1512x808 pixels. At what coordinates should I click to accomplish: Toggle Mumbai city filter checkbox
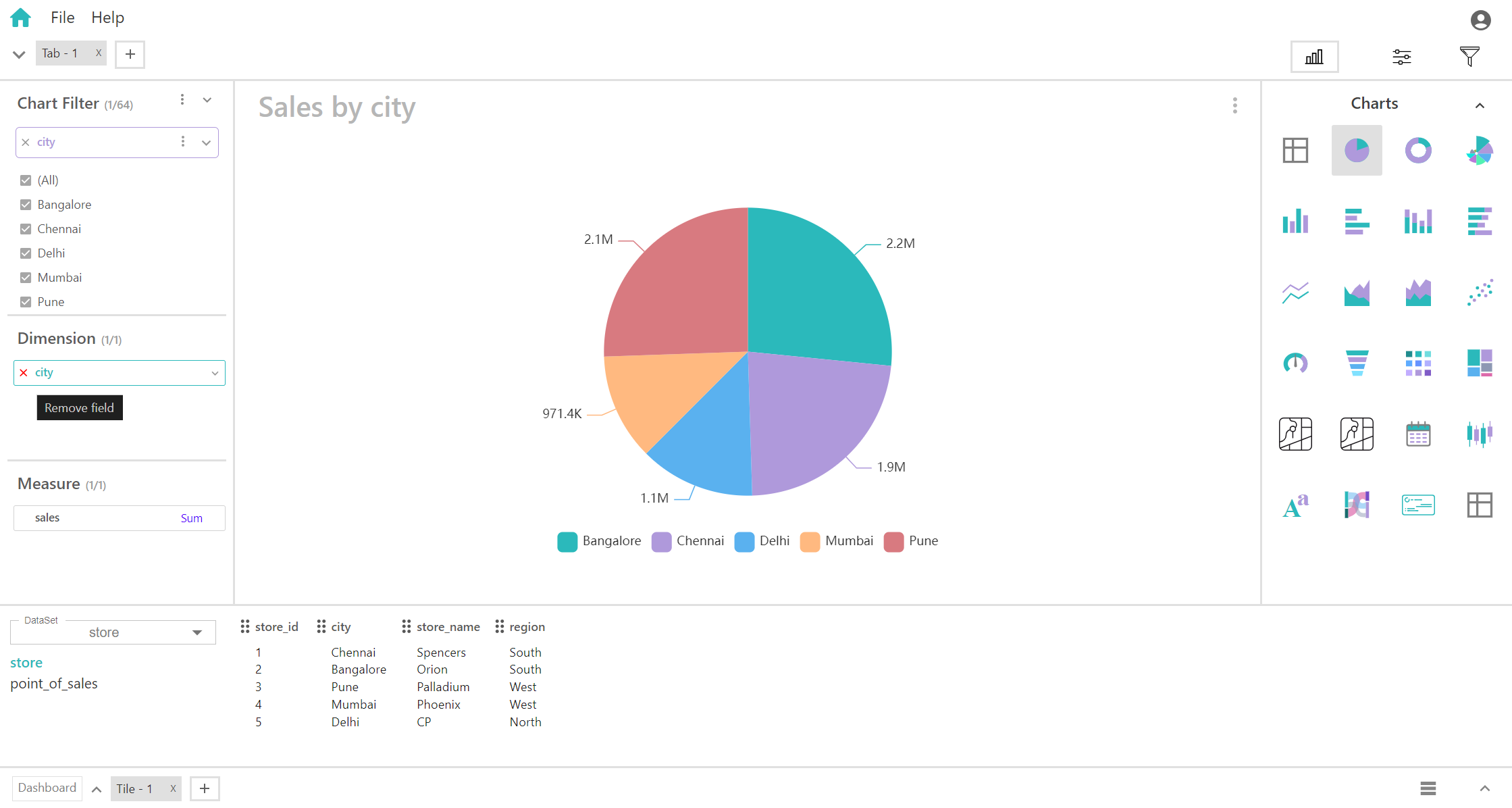coord(25,277)
